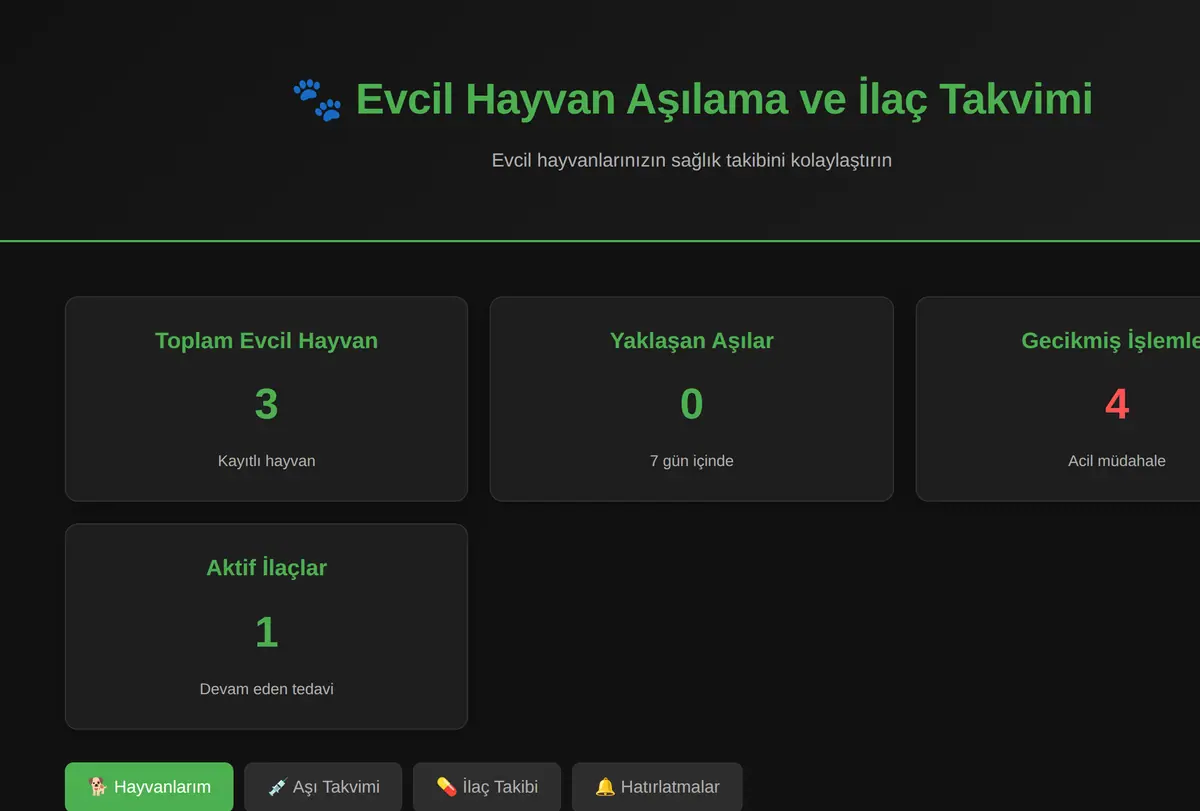Click the page title Evcil Hayvan Aşılama

(724, 100)
